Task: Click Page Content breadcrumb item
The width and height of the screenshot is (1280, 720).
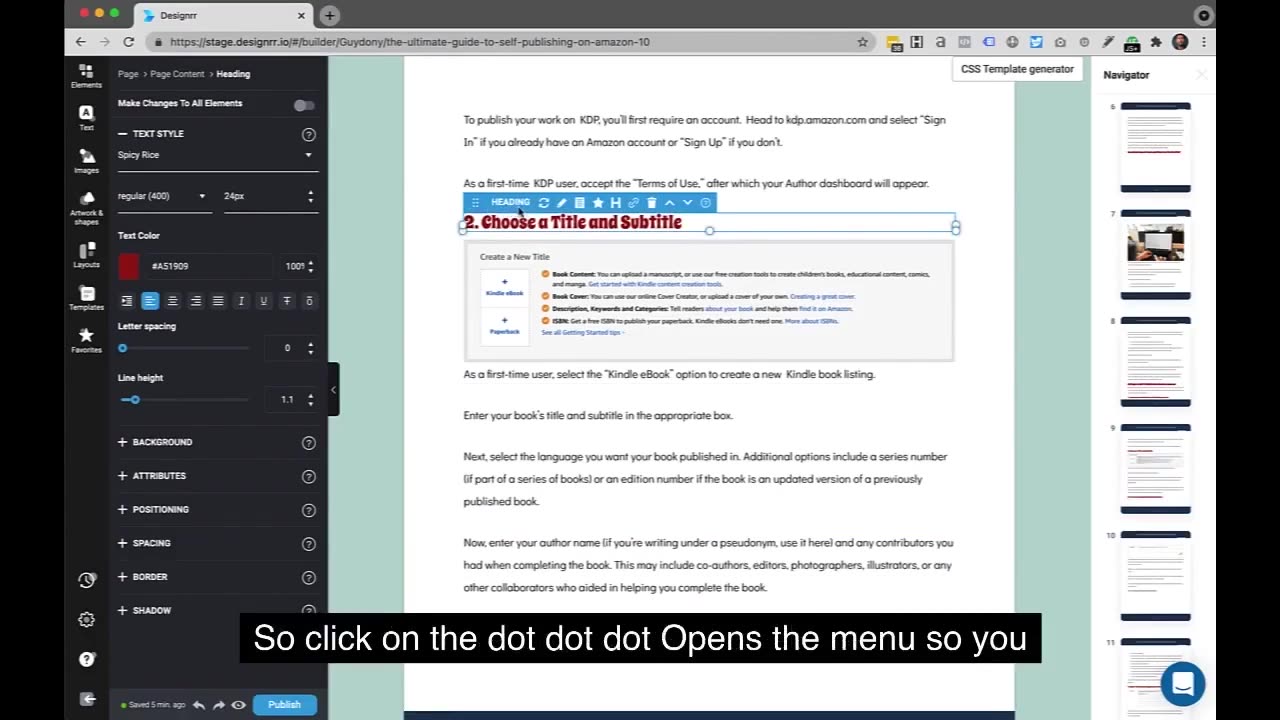Action: tap(177, 74)
